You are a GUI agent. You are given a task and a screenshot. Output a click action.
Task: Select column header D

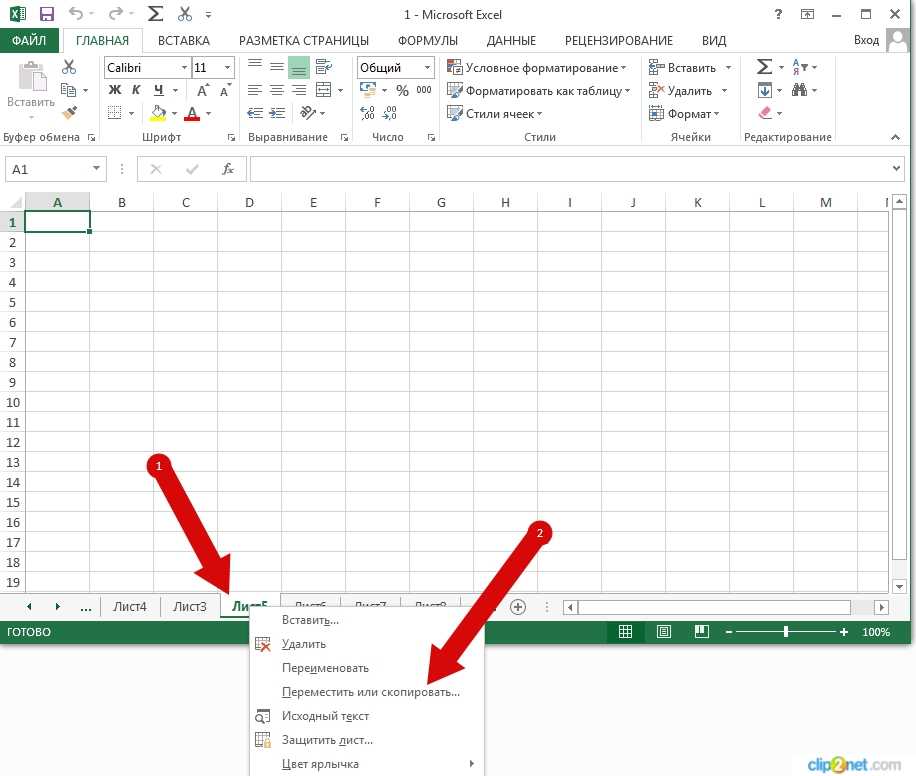[249, 202]
